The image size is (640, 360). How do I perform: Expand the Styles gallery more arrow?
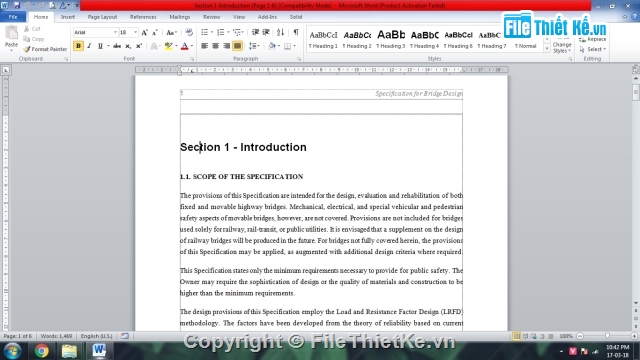547,49
